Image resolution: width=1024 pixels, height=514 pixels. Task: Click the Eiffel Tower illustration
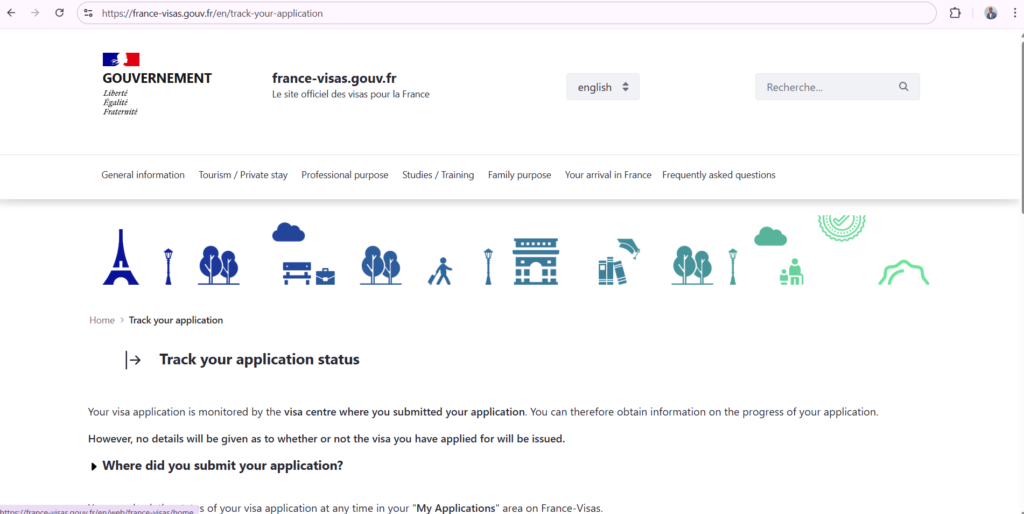(x=120, y=258)
